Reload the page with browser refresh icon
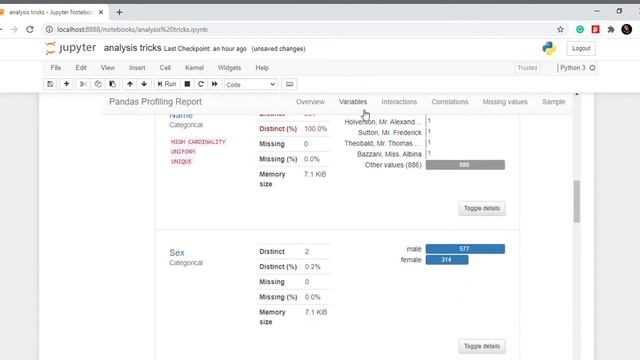The image size is (640, 360). (x=30, y=29)
